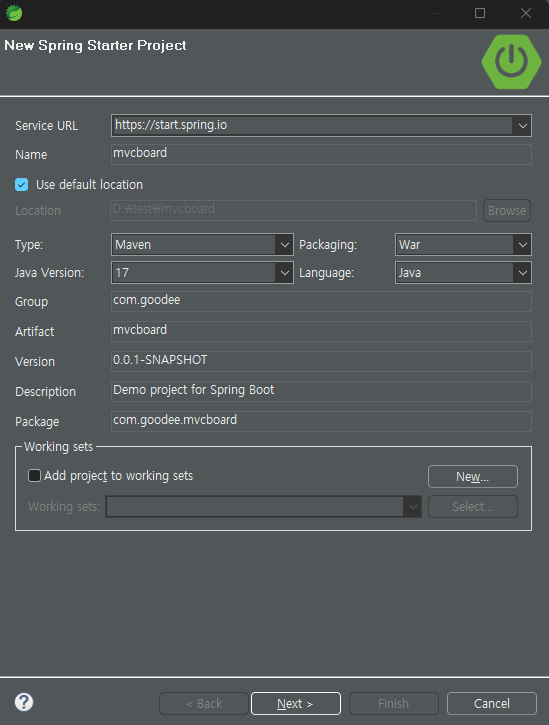
Task: Click the Artifact field mvcboard
Action: pyautogui.click(x=321, y=331)
